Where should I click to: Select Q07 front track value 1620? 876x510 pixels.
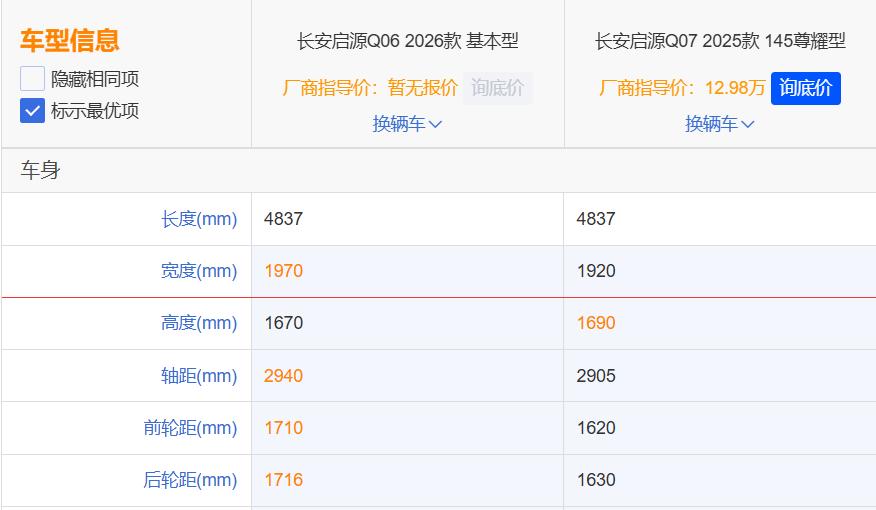tap(596, 428)
